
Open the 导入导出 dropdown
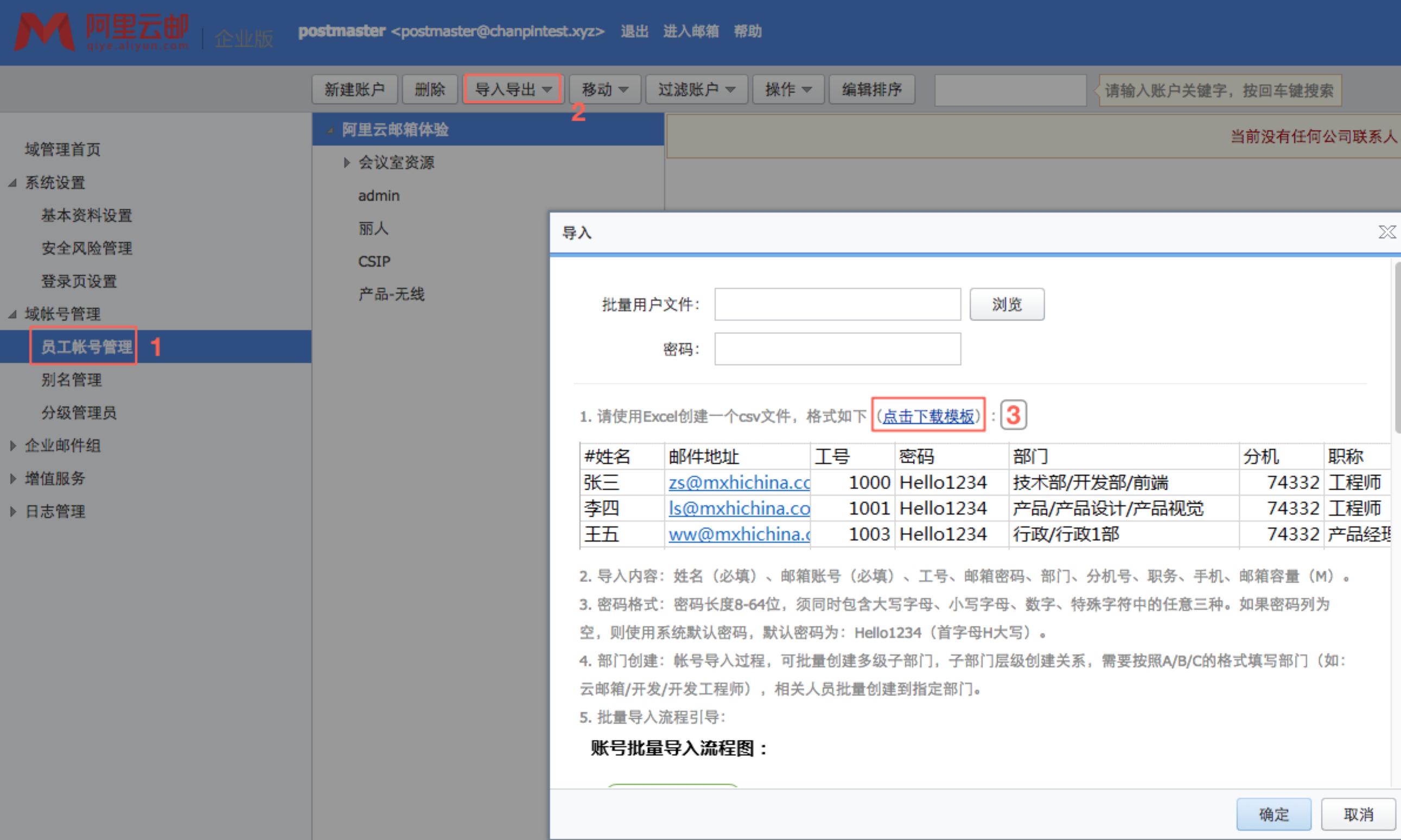click(511, 89)
